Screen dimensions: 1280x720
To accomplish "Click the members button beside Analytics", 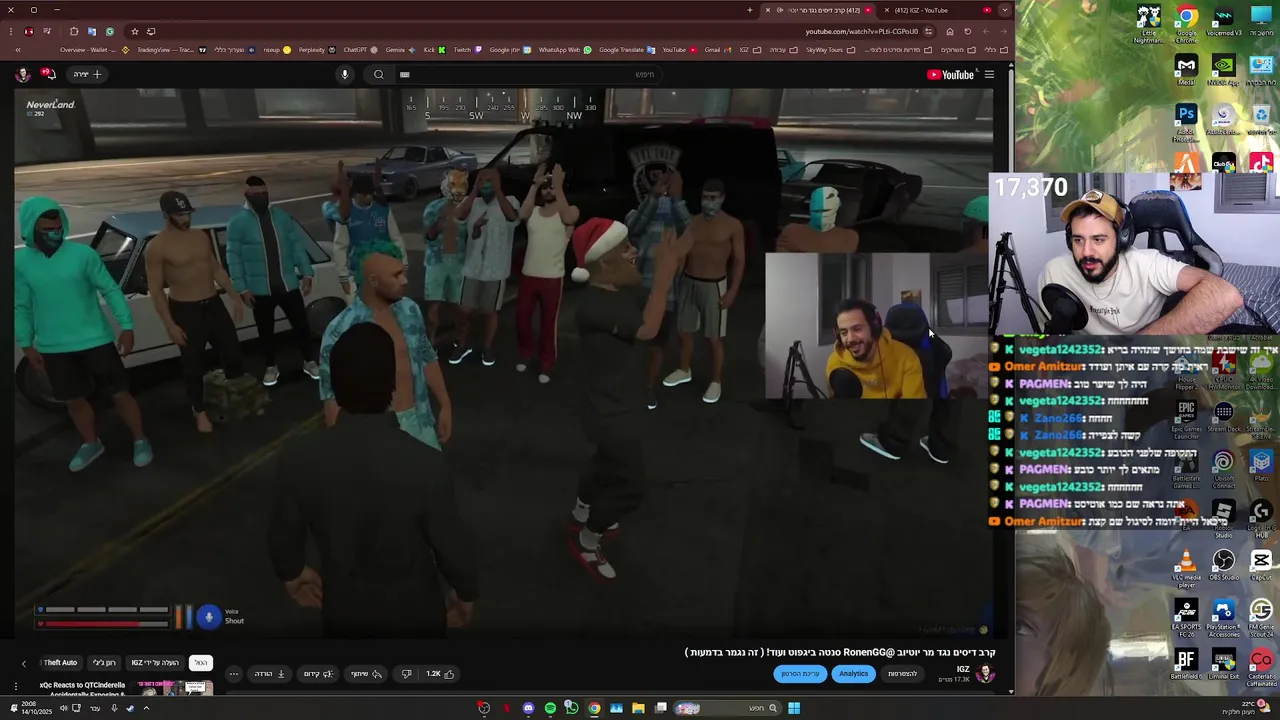I will [903, 674].
